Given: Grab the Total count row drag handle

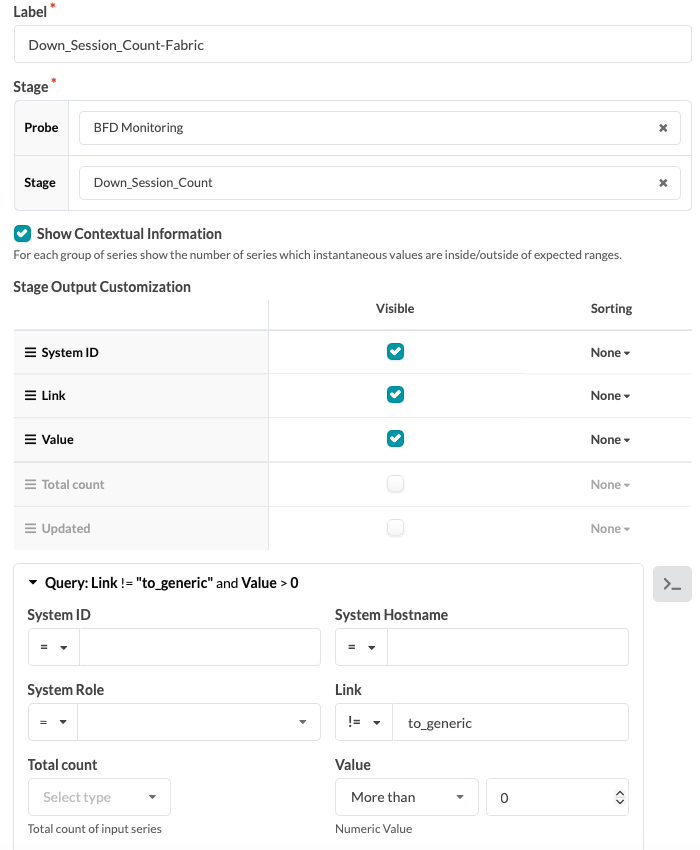Looking at the screenshot, I should coord(30,484).
